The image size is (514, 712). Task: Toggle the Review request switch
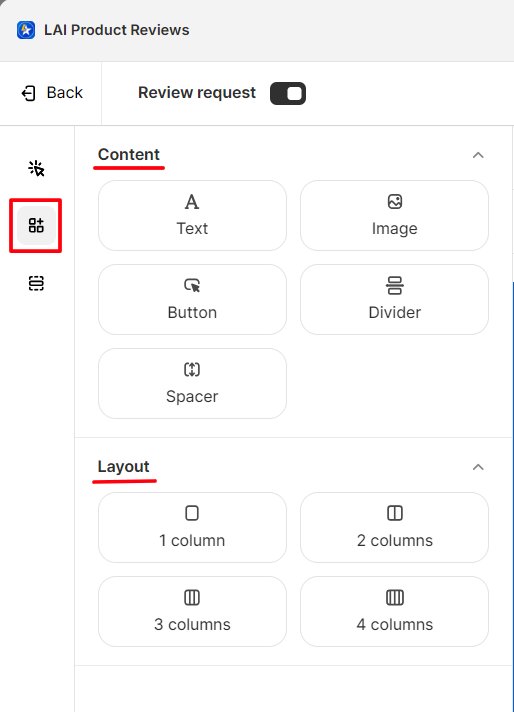(288, 94)
